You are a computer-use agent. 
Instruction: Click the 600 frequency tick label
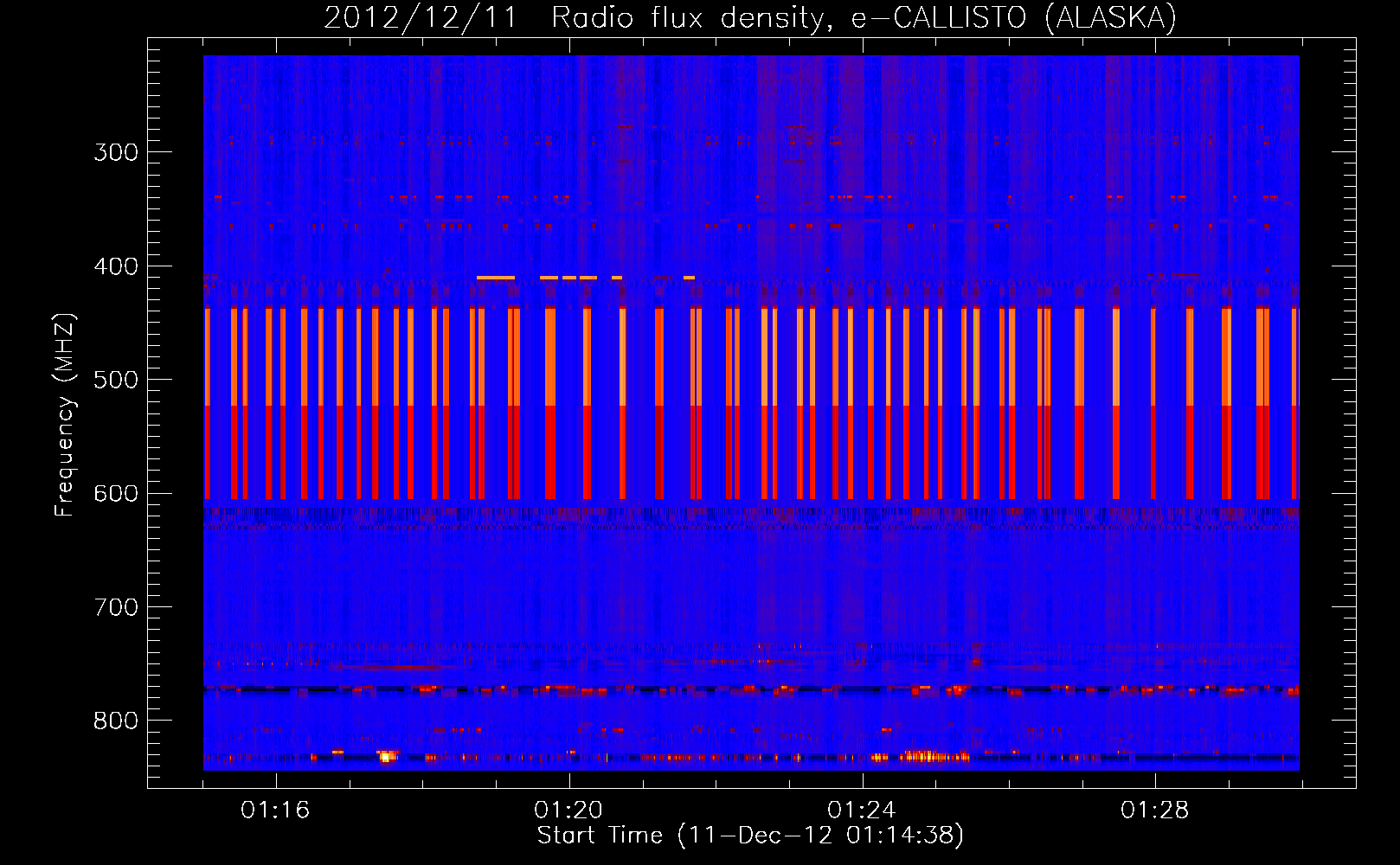click(116, 494)
